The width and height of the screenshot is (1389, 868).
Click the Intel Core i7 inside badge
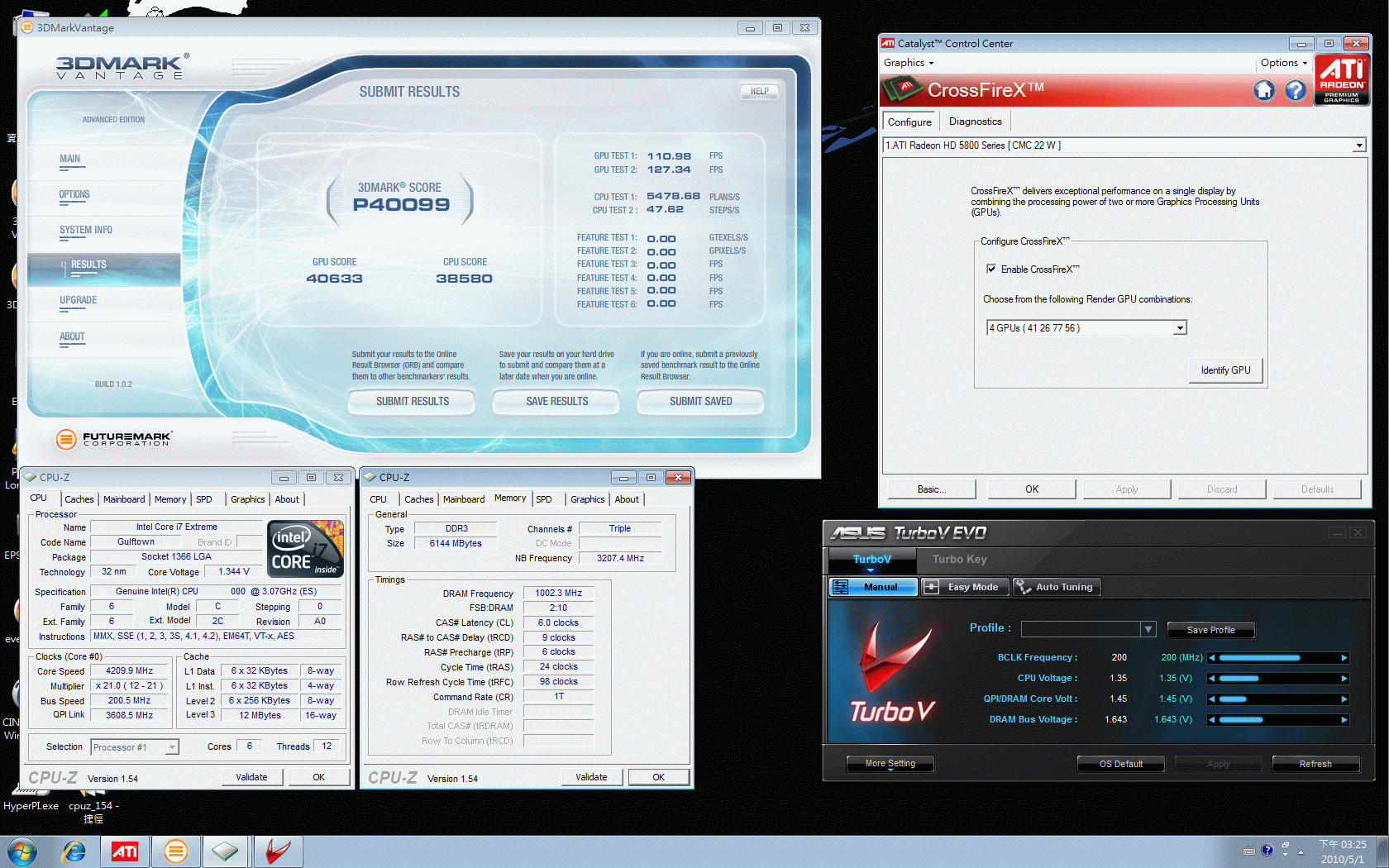pyautogui.click(x=305, y=548)
